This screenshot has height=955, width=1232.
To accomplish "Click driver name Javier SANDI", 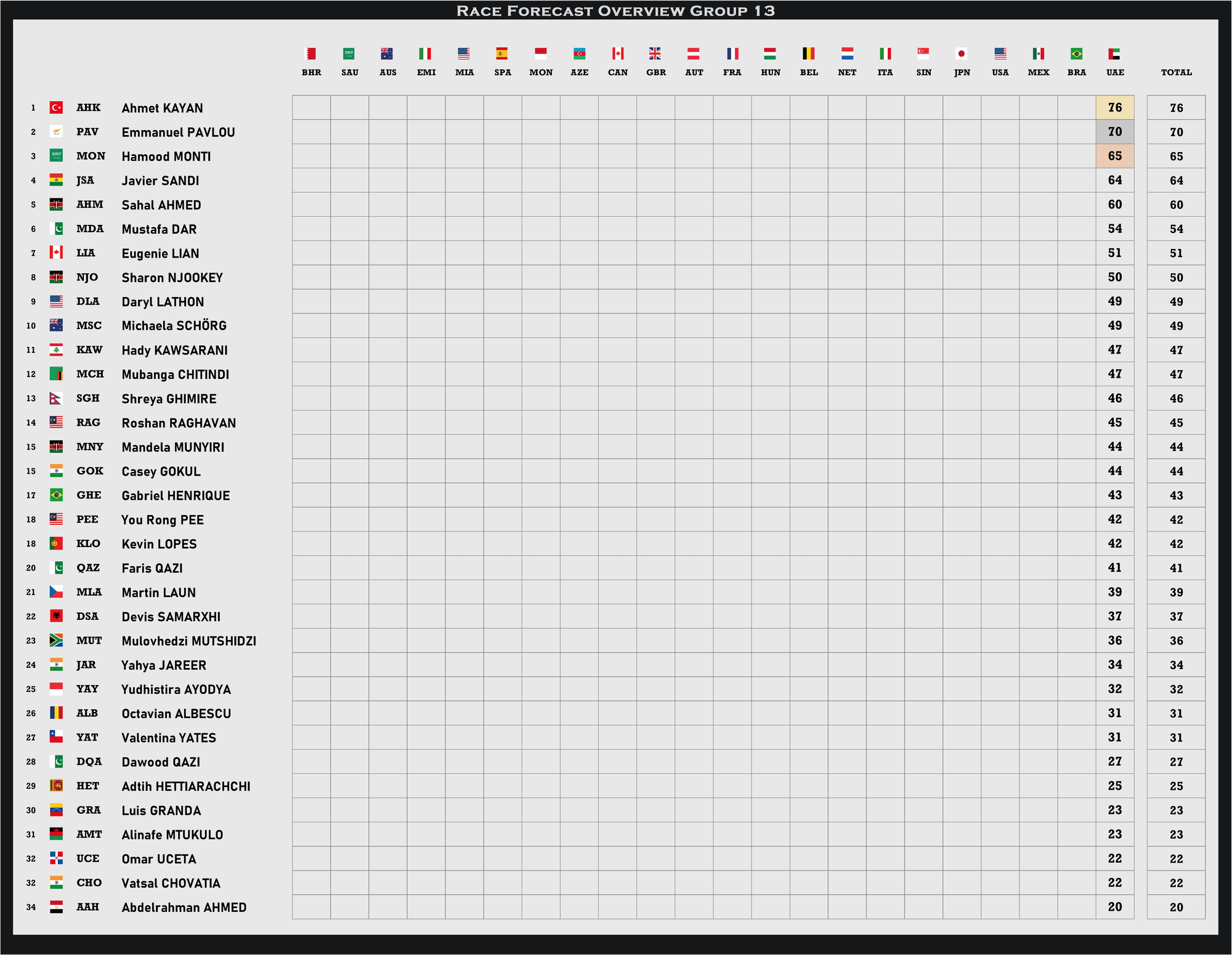I will point(160,181).
